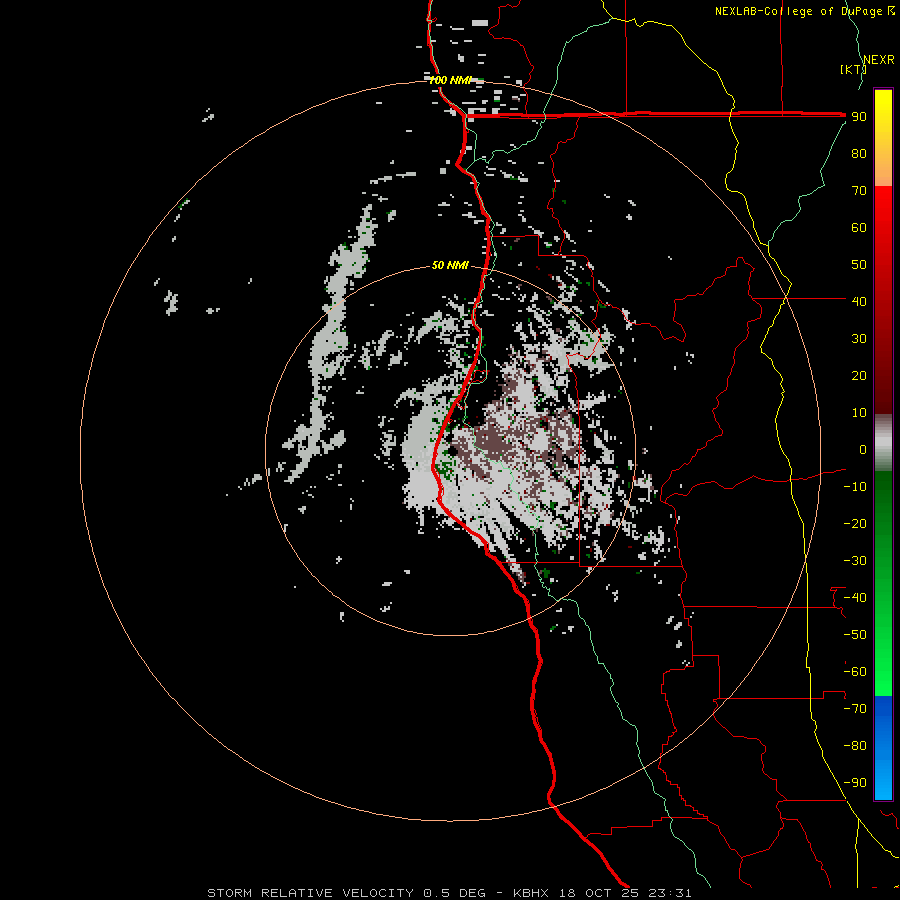
Task: Click the NEXR label above the scale
Action: [879, 60]
